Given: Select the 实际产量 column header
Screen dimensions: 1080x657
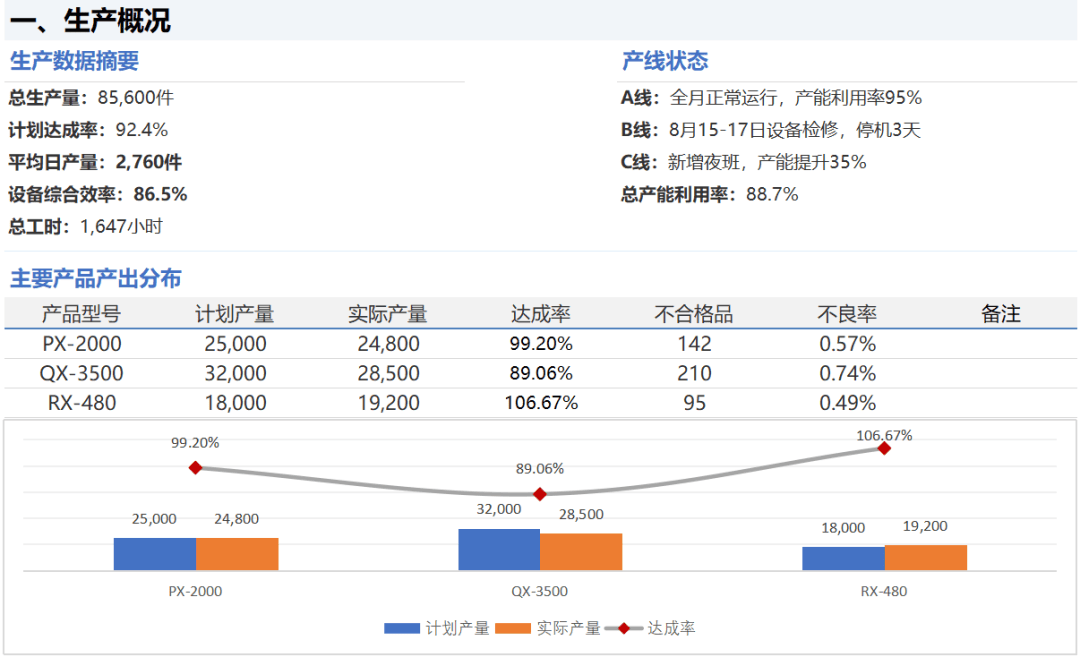Looking at the screenshot, I should click(388, 314).
